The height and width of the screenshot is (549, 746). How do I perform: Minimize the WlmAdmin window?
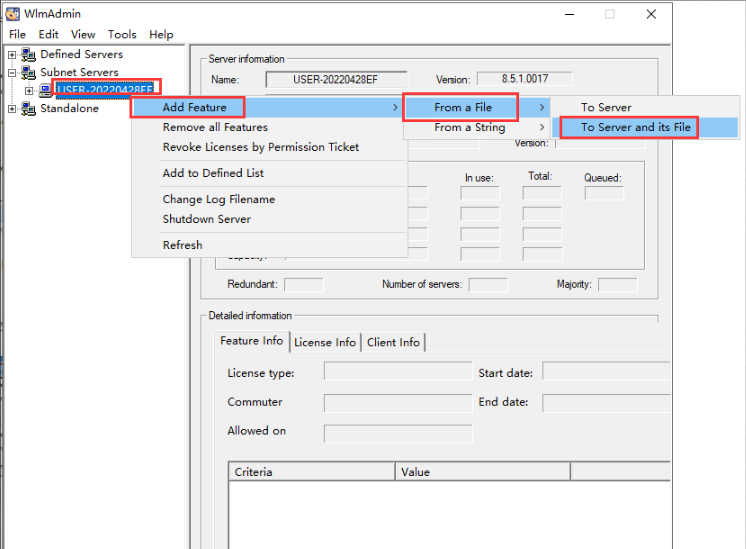(569, 14)
